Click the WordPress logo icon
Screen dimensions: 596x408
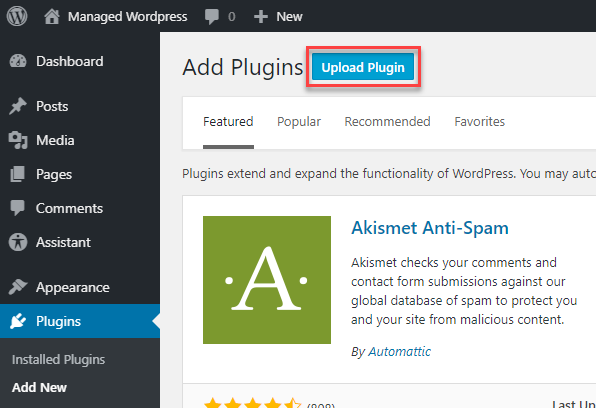17,16
